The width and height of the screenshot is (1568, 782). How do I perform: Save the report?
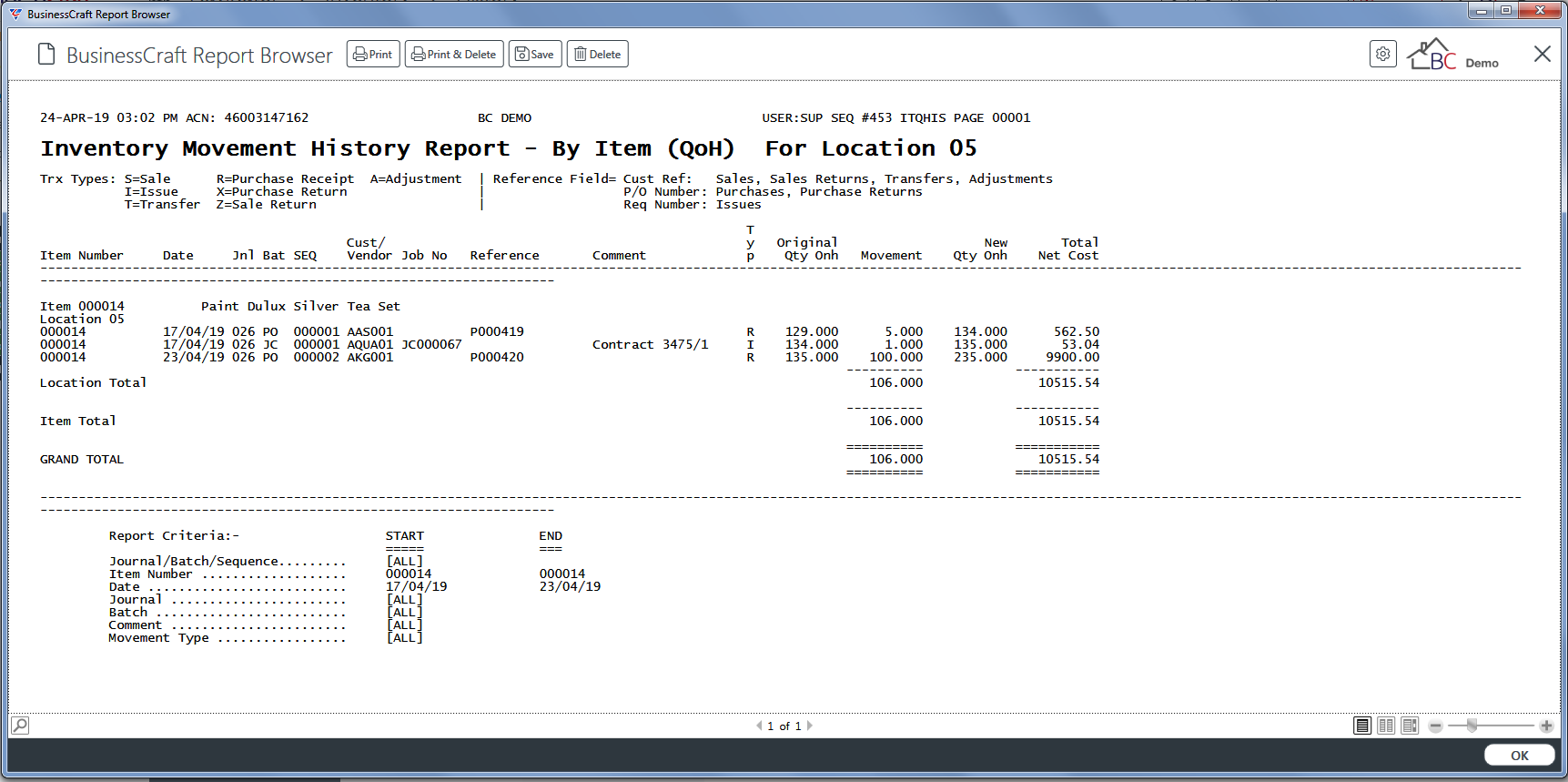(535, 55)
